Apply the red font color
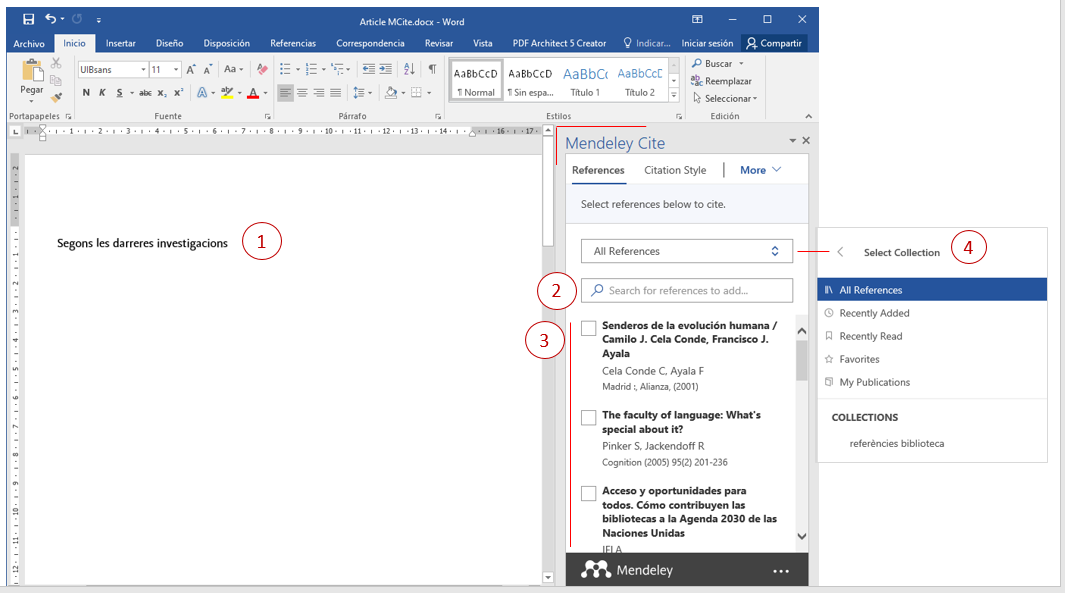This screenshot has height=593, width=1065. [253, 93]
